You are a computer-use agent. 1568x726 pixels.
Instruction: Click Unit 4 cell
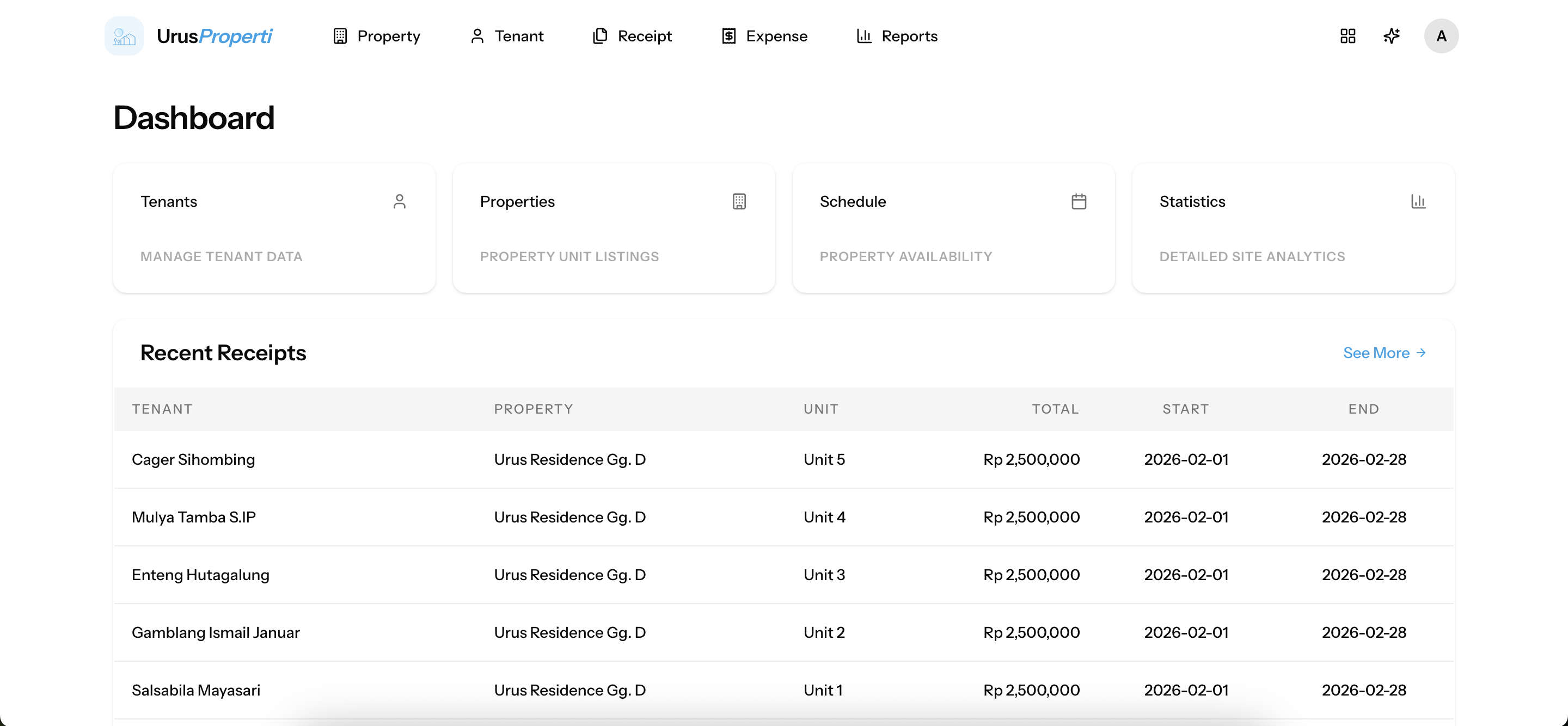click(x=824, y=517)
